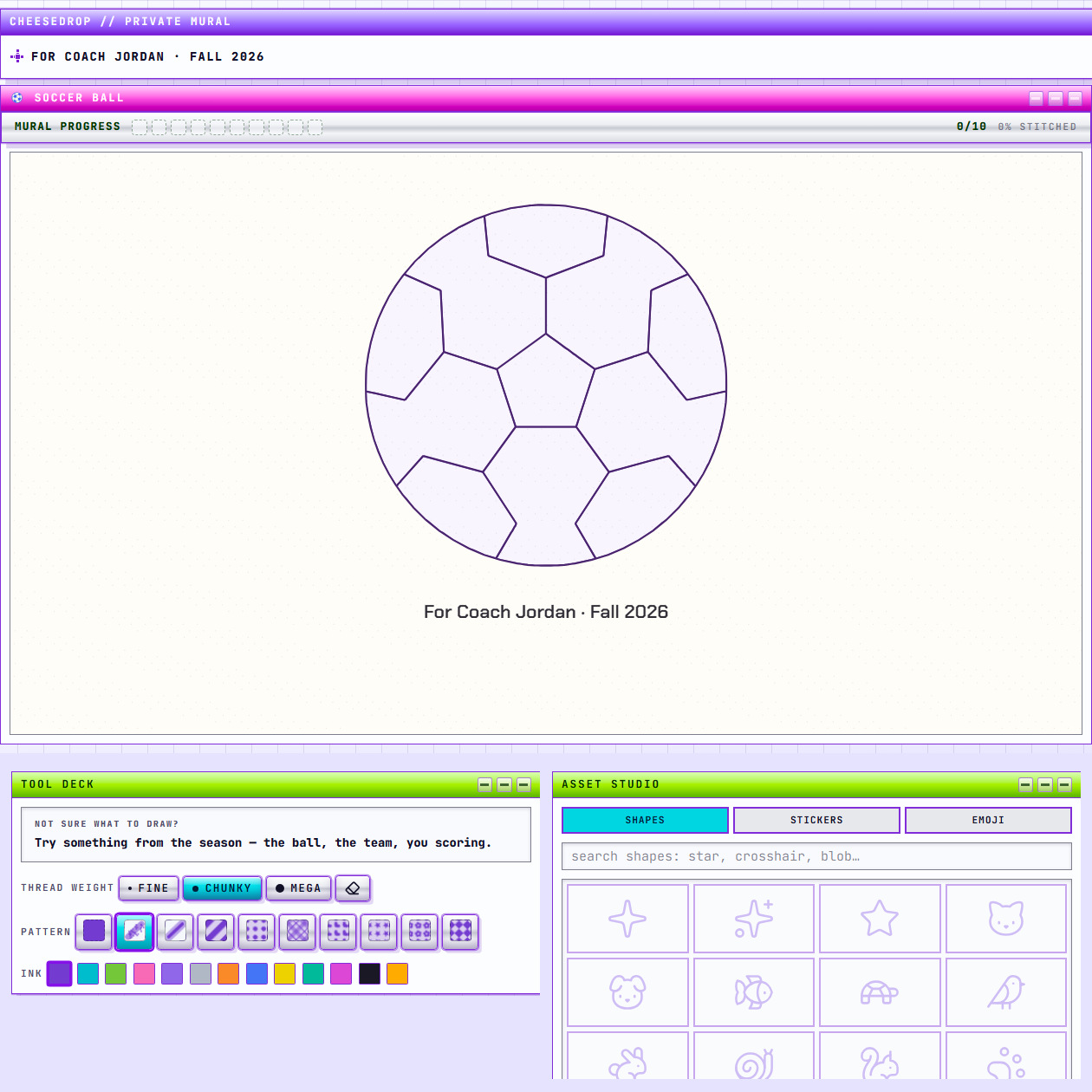Click the crosshair icon beside FOR COACH JORDAN
1092x1092 pixels.
coord(16,56)
